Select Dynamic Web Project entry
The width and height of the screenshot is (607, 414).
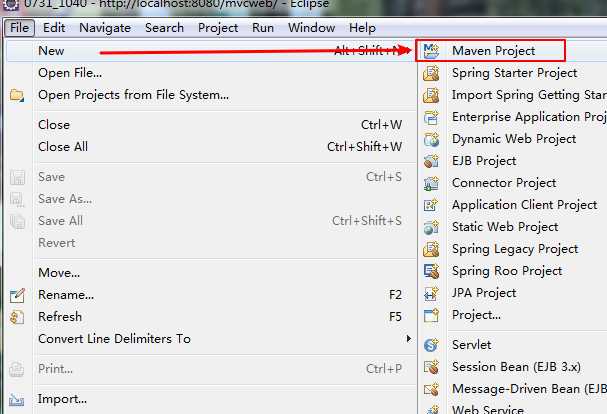pos(514,139)
